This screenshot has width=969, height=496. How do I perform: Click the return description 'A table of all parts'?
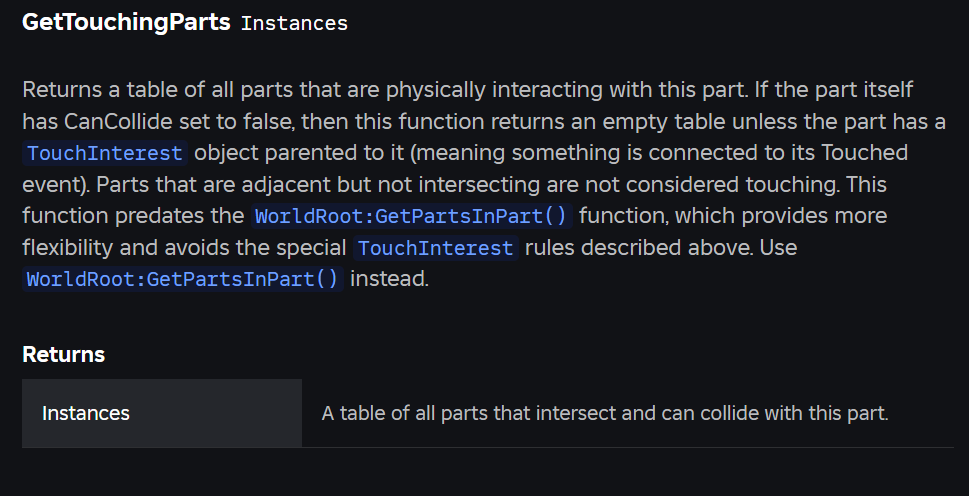605,413
